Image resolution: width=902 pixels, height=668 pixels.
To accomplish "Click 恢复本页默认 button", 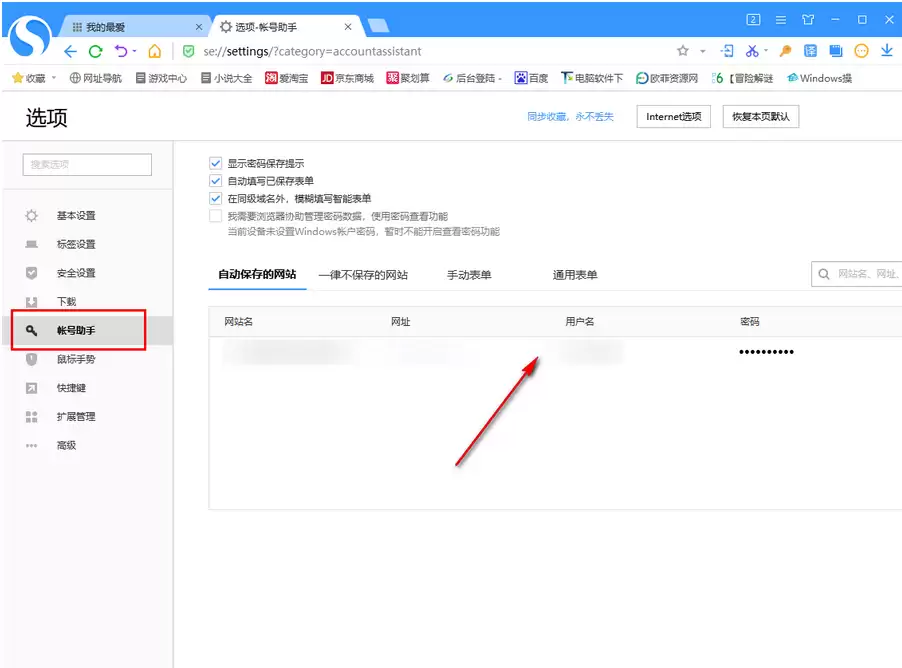I will click(760, 117).
